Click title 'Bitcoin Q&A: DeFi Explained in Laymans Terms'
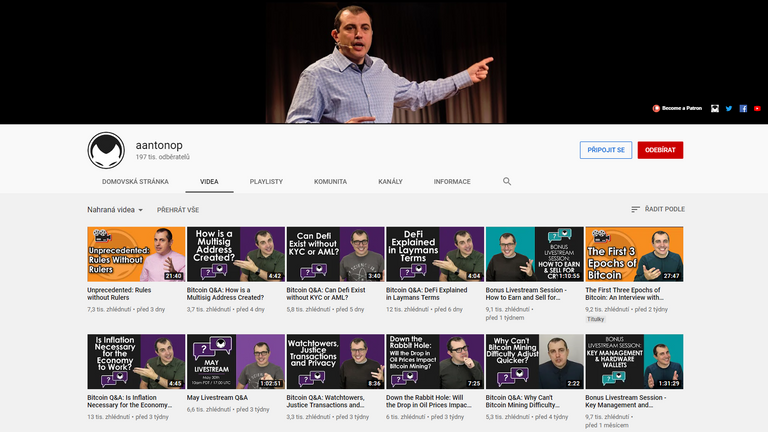768x432 pixels. (427, 293)
